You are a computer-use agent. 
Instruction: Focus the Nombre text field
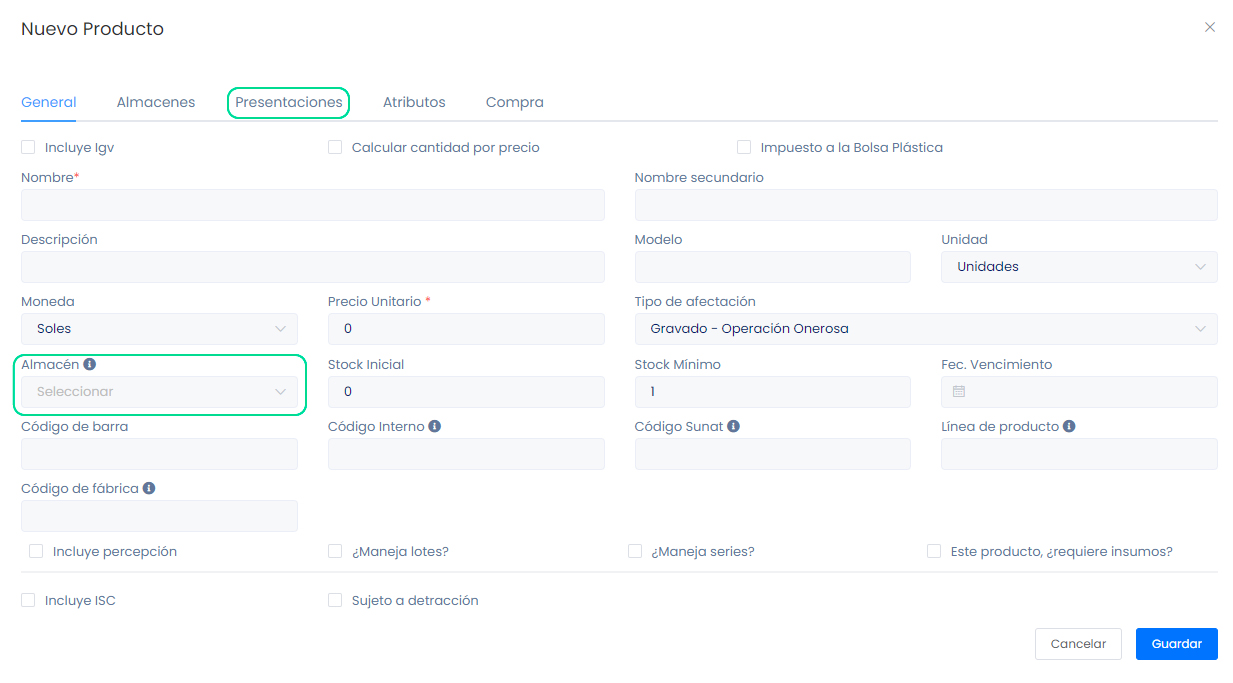tap(312, 205)
